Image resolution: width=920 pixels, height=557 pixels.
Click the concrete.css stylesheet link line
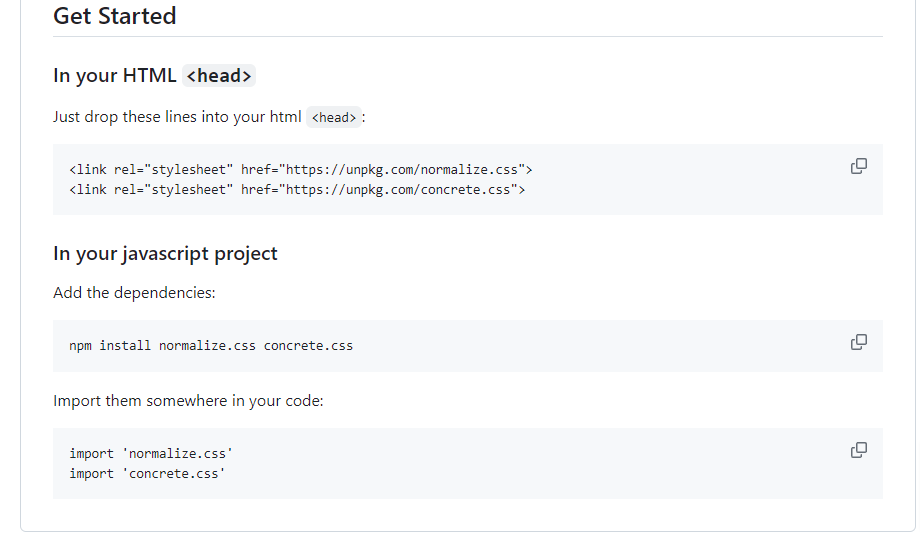tap(297, 189)
